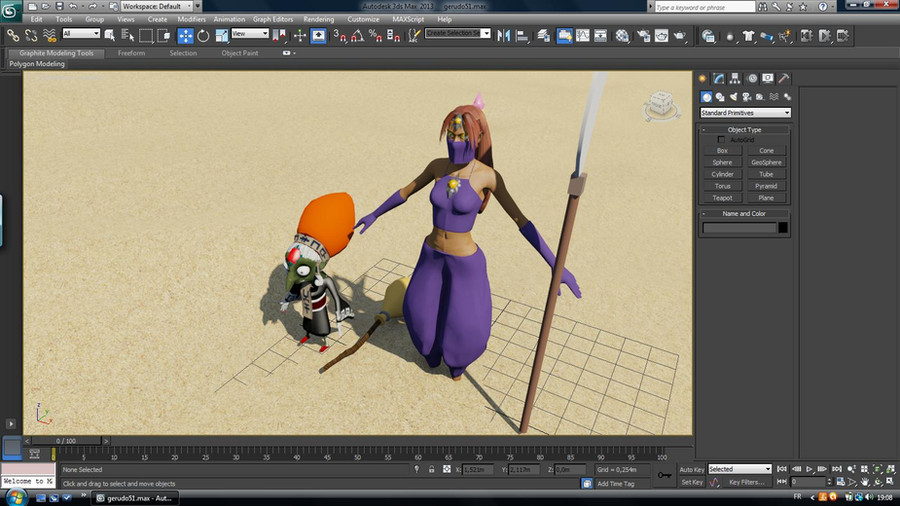Click the ViewCube navigation widget

661,106
